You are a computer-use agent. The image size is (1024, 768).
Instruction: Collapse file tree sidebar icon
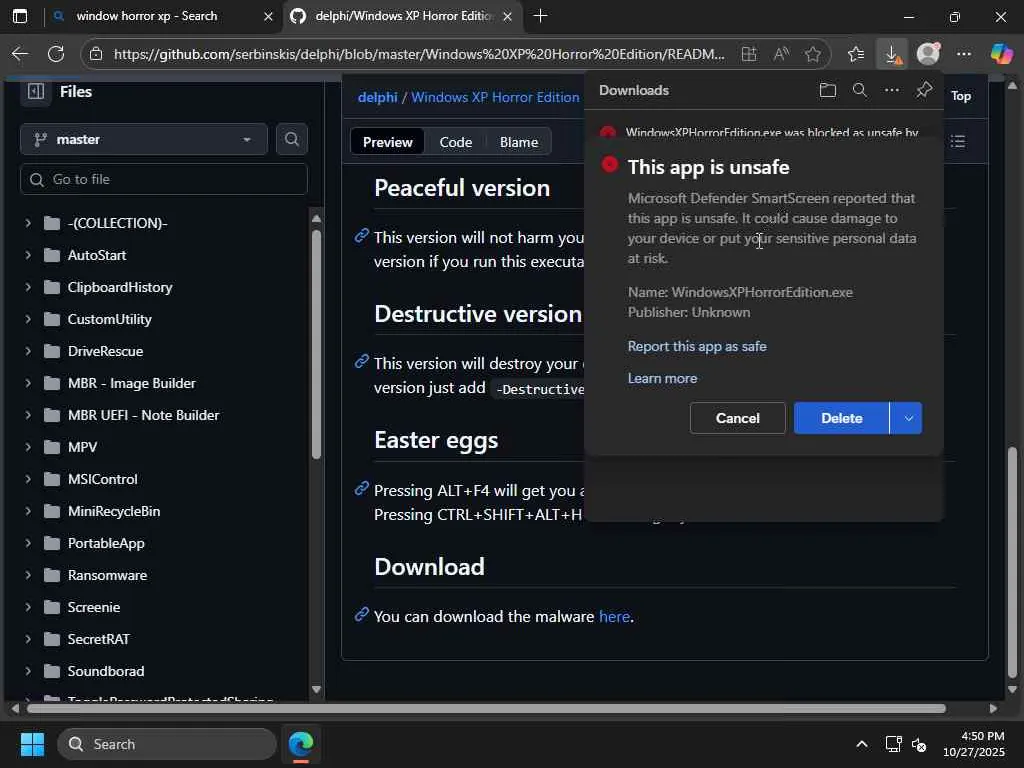click(36, 91)
